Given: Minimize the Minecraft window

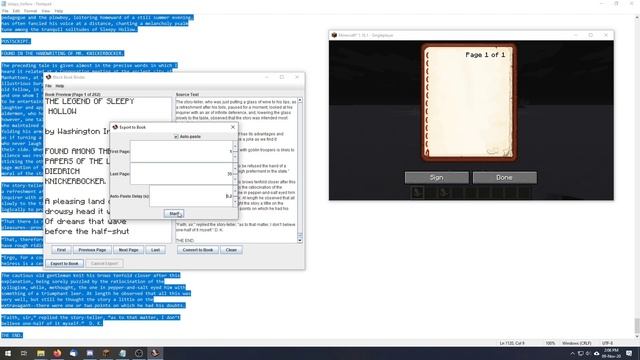Looking at the screenshot, I should pos(576,35).
